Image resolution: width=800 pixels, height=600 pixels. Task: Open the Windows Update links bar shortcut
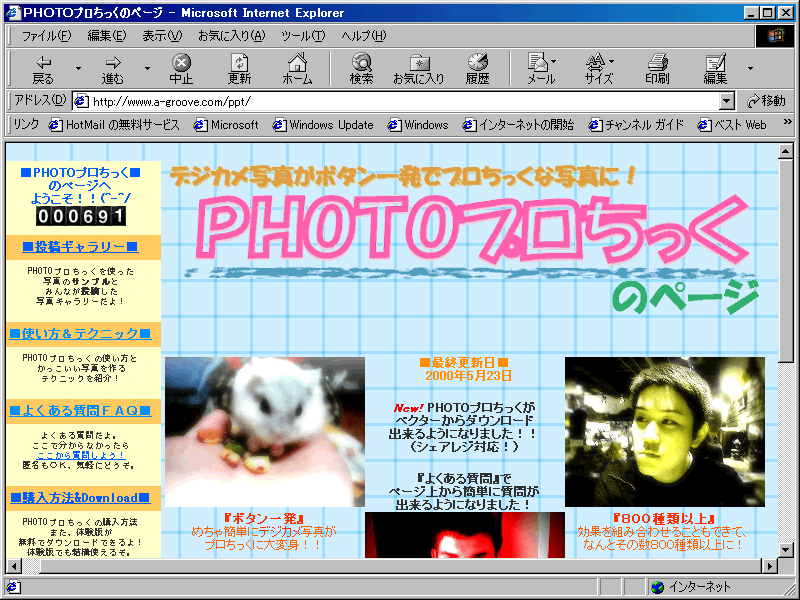click(323, 125)
